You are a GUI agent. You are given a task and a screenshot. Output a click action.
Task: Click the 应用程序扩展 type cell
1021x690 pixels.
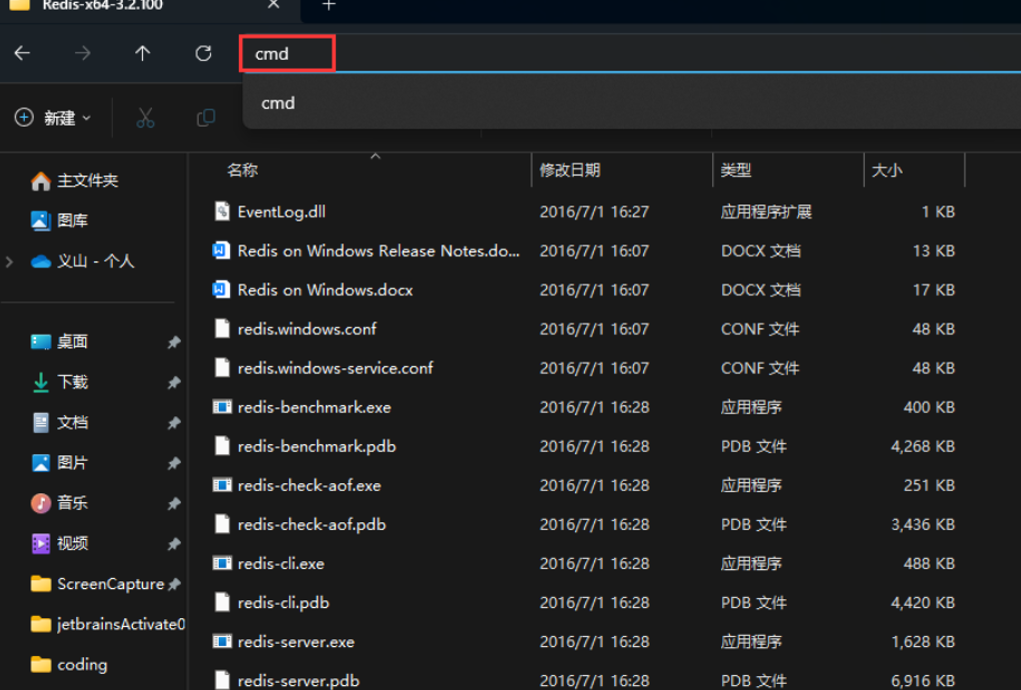766,212
